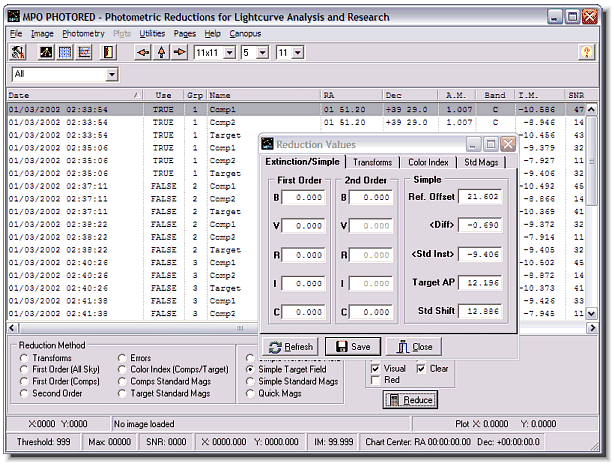The width and height of the screenshot is (614, 464).
Task: Open the dropdown showing value 11
Action: coord(298,52)
